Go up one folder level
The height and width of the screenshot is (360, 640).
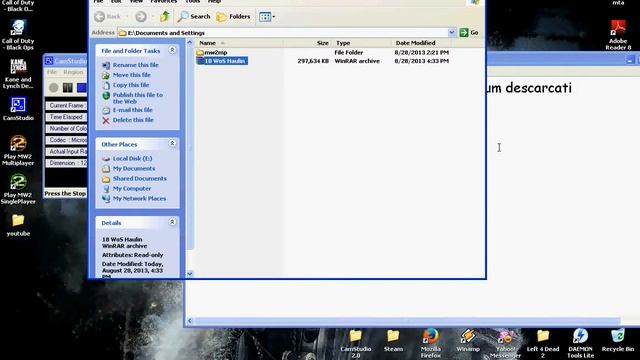[165, 16]
